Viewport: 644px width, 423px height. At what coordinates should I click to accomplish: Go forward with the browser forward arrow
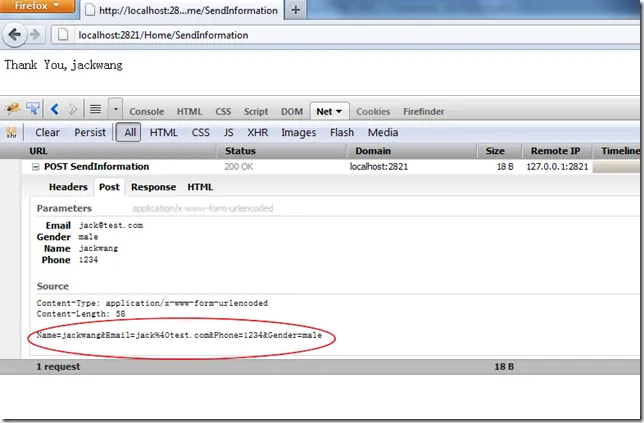point(35,35)
